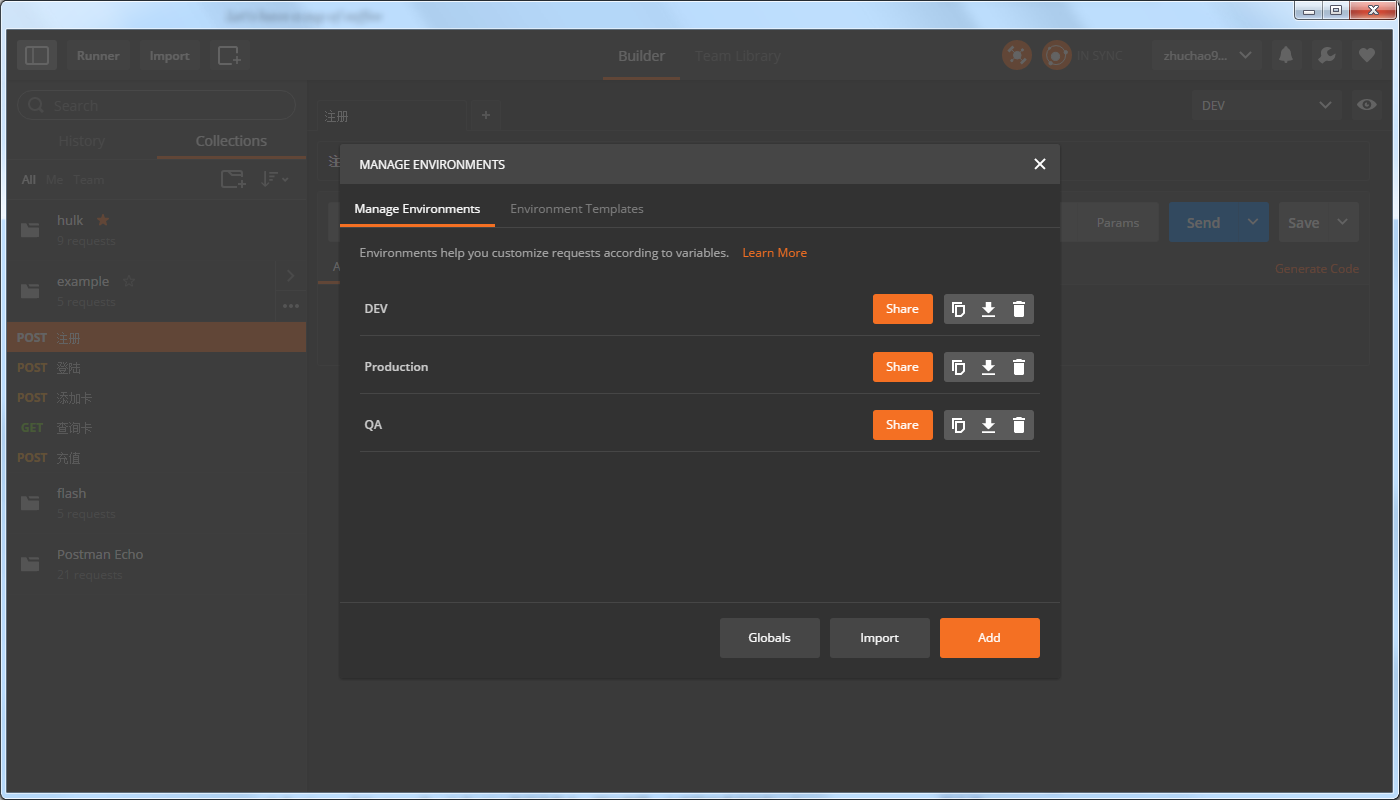1400x800 pixels.
Task: Click the sync status icon
Action: pyautogui.click(x=1057, y=55)
